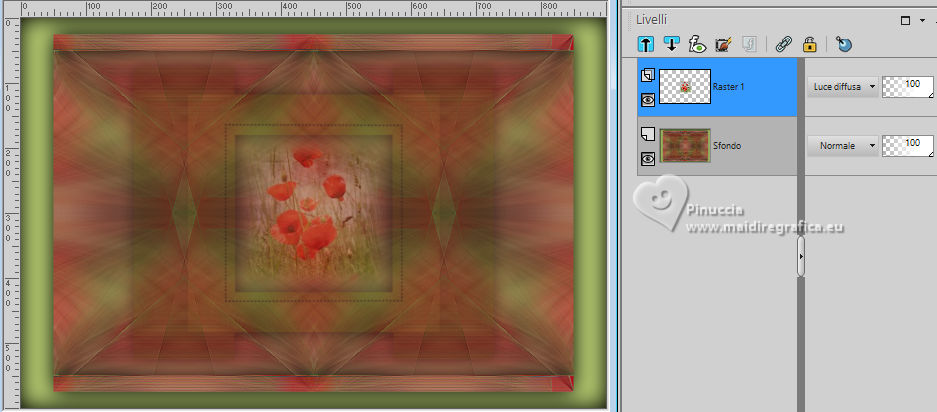Click the Sfondo layer type icon
The height and width of the screenshot is (412, 937).
(x=648, y=133)
